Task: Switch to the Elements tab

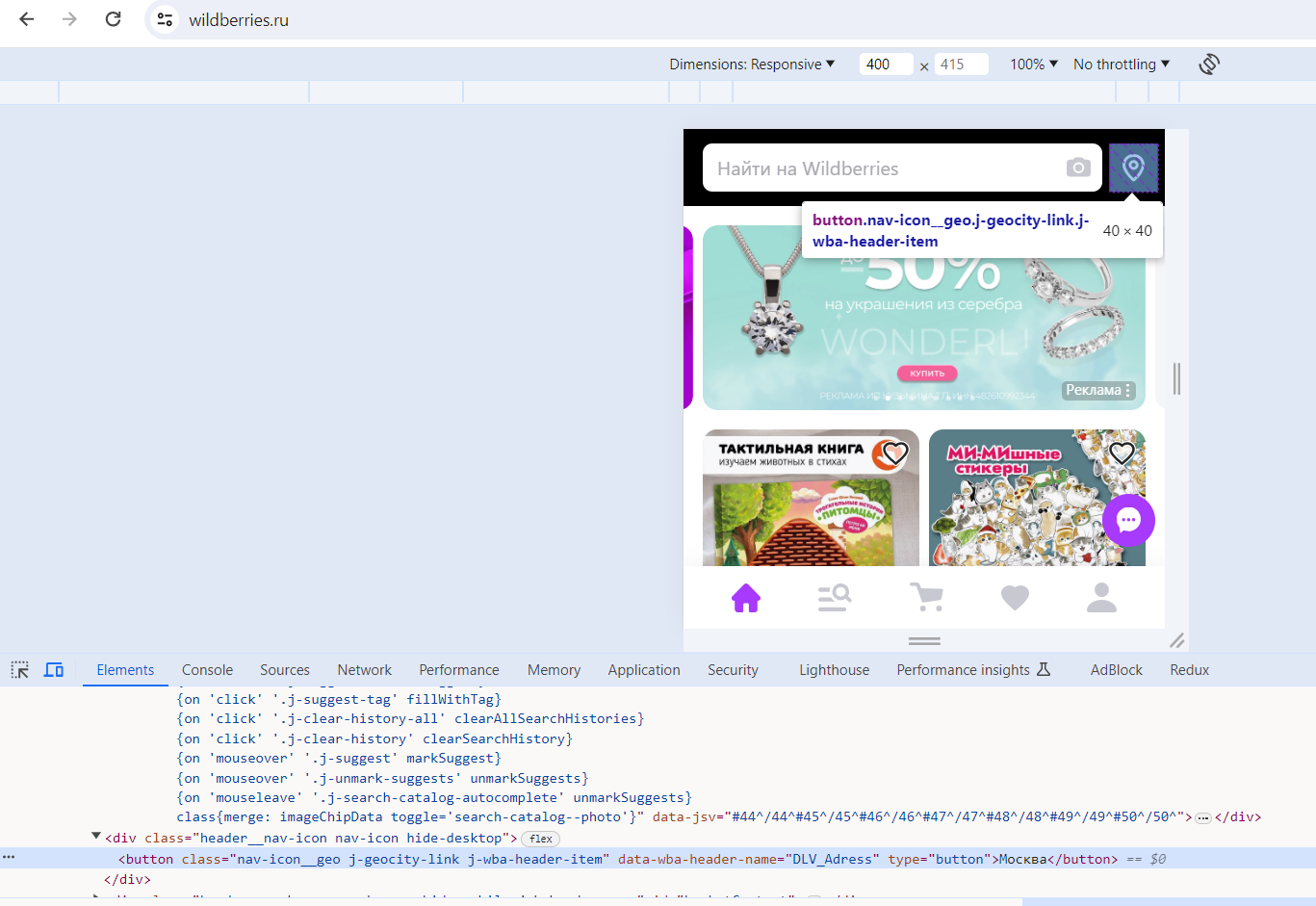Action: (125, 670)
